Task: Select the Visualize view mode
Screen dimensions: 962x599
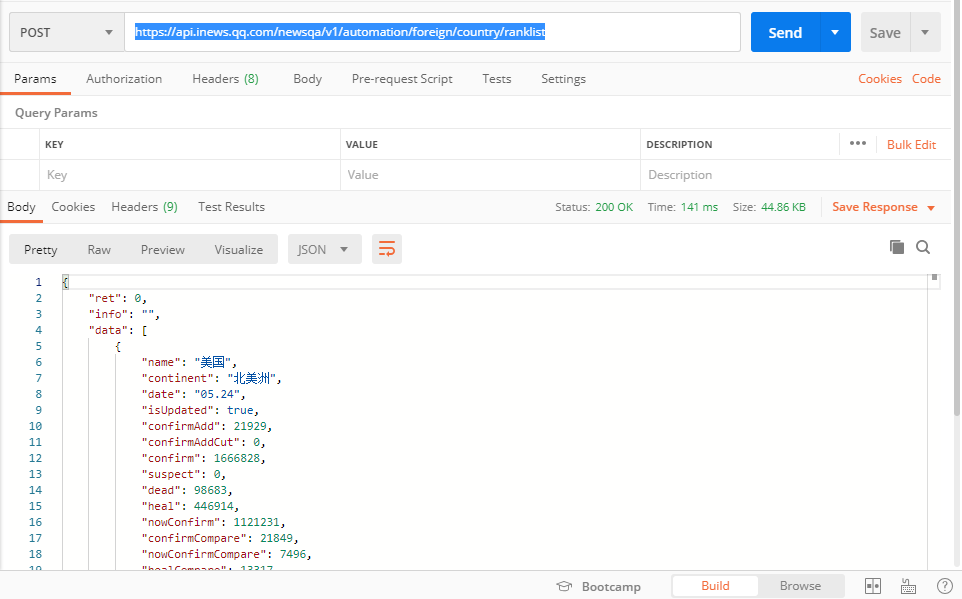Action: (239, 249)
